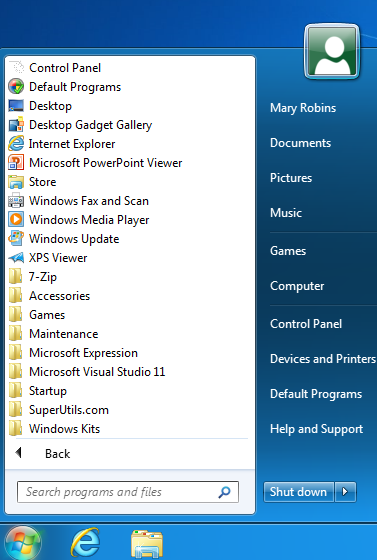377x560 pixels.
Task: Open Mary Robins personal folder
Action: [x=303, y=108]
